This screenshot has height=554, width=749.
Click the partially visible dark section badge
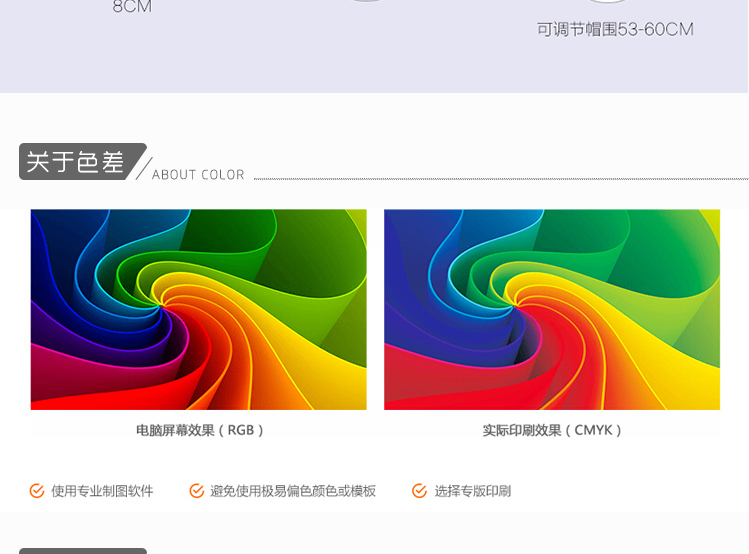click(83, 550)
